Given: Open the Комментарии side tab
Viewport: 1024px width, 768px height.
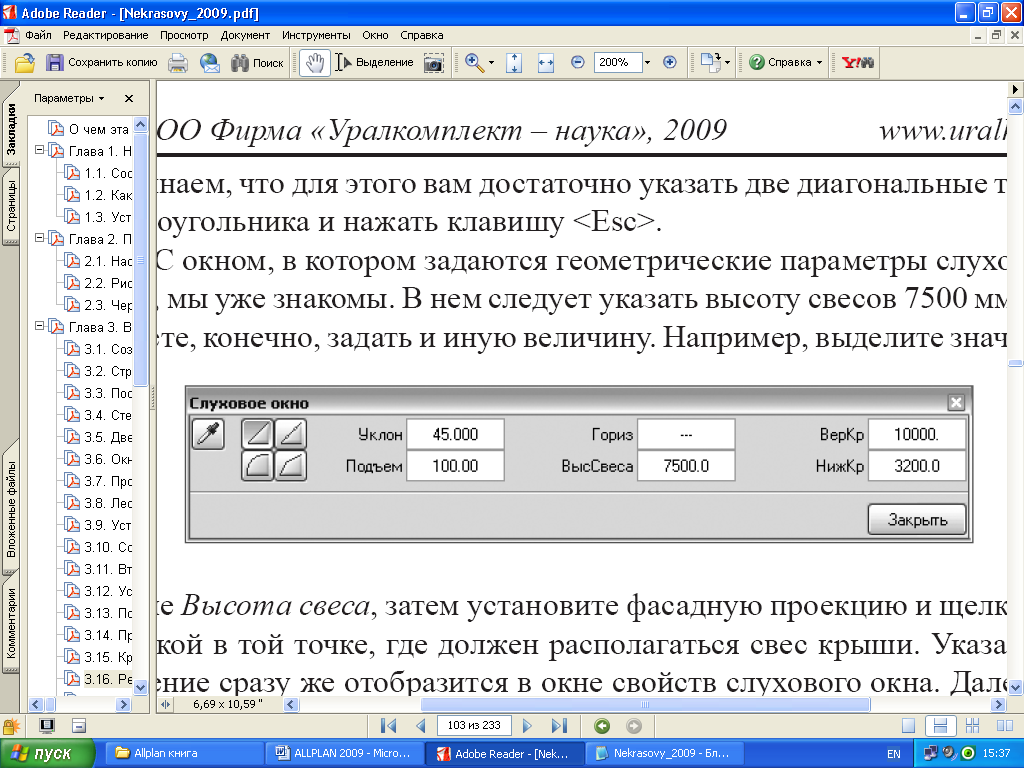Looking at the screenshot, I should (x=11, y=624).
